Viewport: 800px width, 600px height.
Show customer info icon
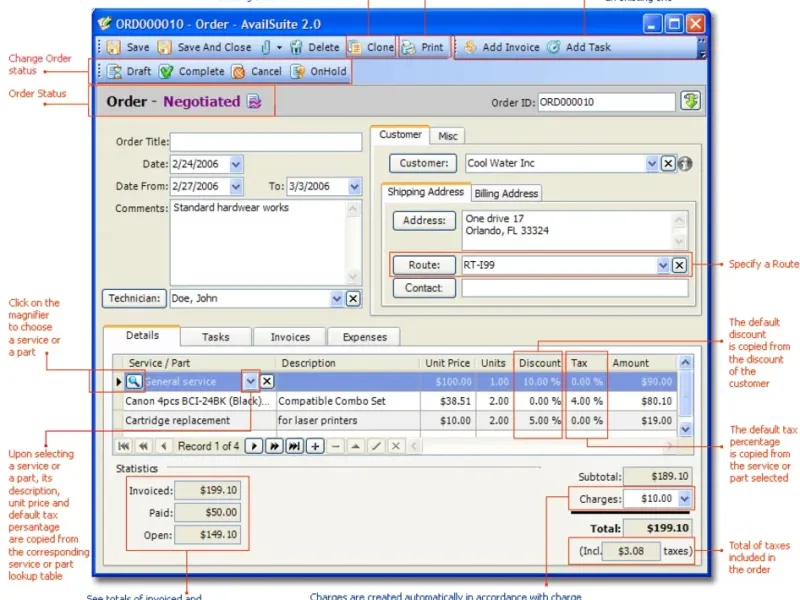pyautogui.click(x=685, y=164)
